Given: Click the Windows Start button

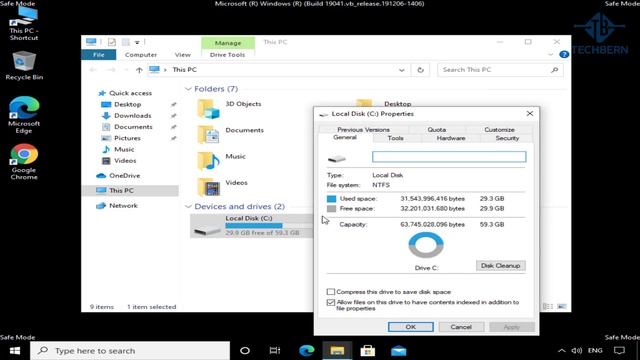Looking at the screenshot, I should click(15, 351).
